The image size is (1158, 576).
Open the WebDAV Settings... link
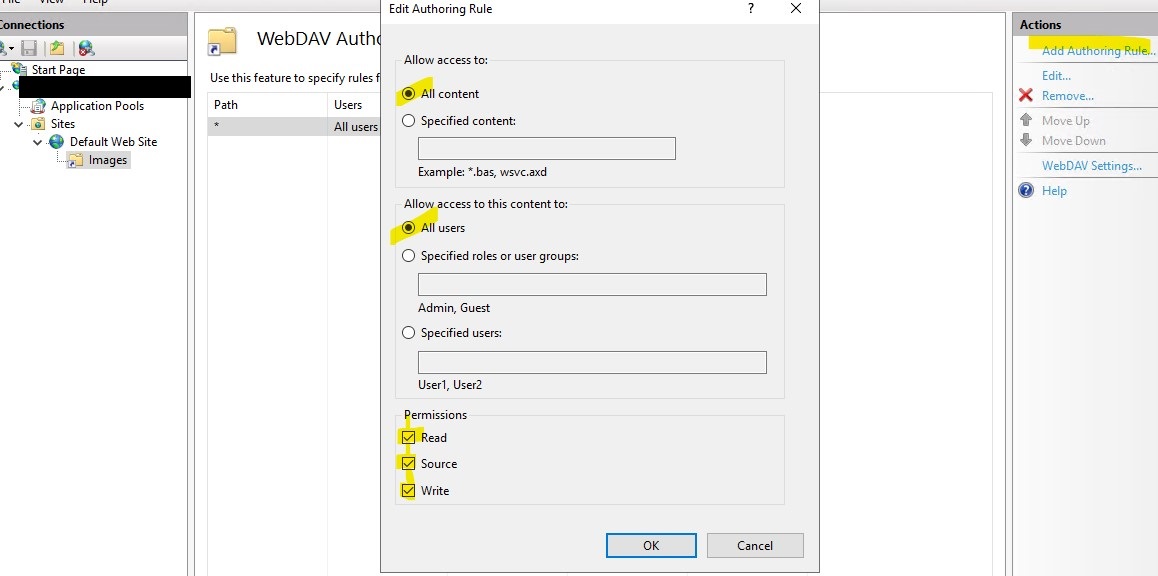click(x=1092, y=165)
